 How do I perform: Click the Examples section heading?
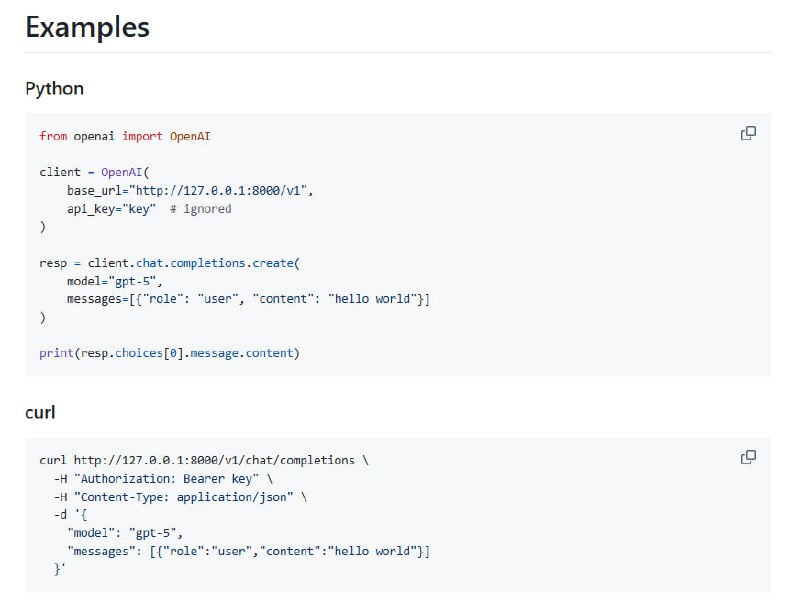click(87, 27)
